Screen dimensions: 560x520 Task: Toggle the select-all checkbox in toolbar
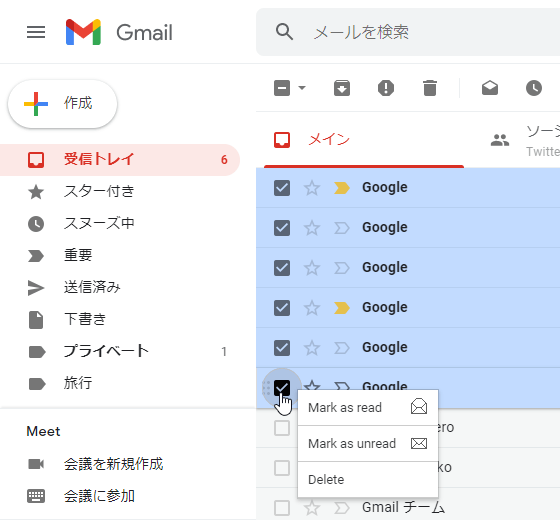pyautogui.click(x=282, y=88)
